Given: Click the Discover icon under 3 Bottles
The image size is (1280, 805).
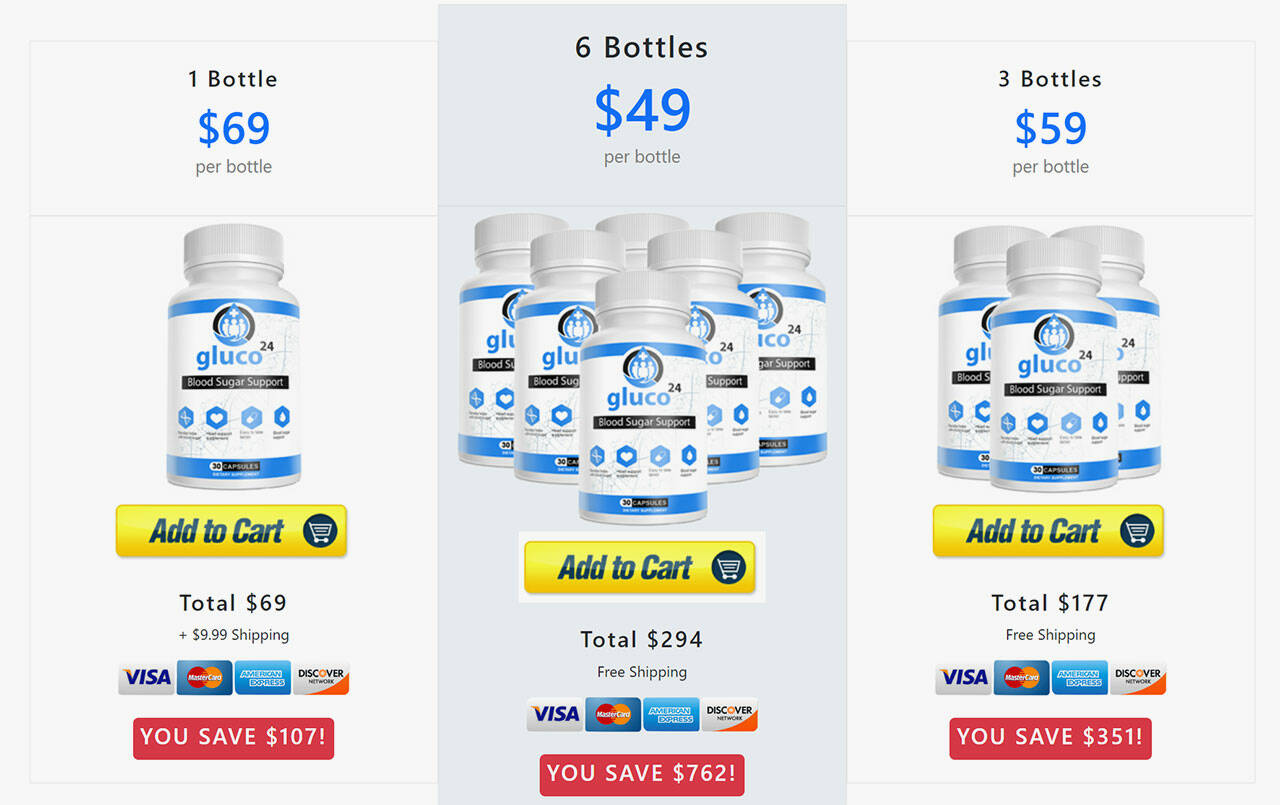Looking at the screenshot, I should 1138,678.
